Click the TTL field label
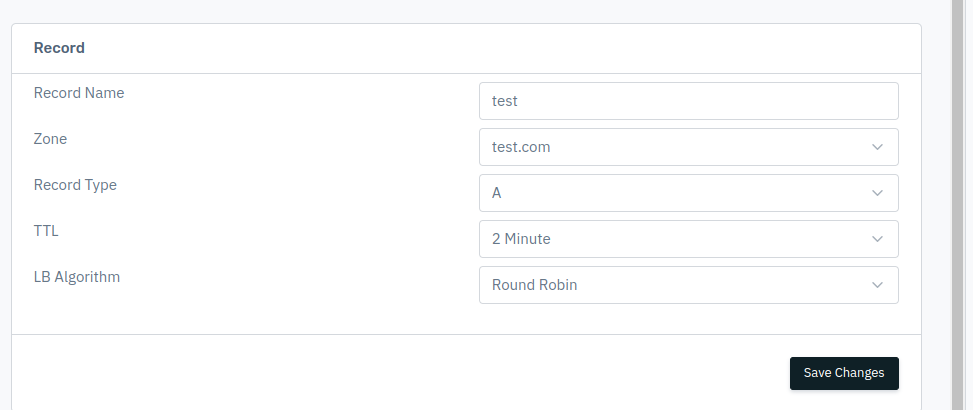The width and height of the screenshot is (973, 410). (x=46, y=231)
